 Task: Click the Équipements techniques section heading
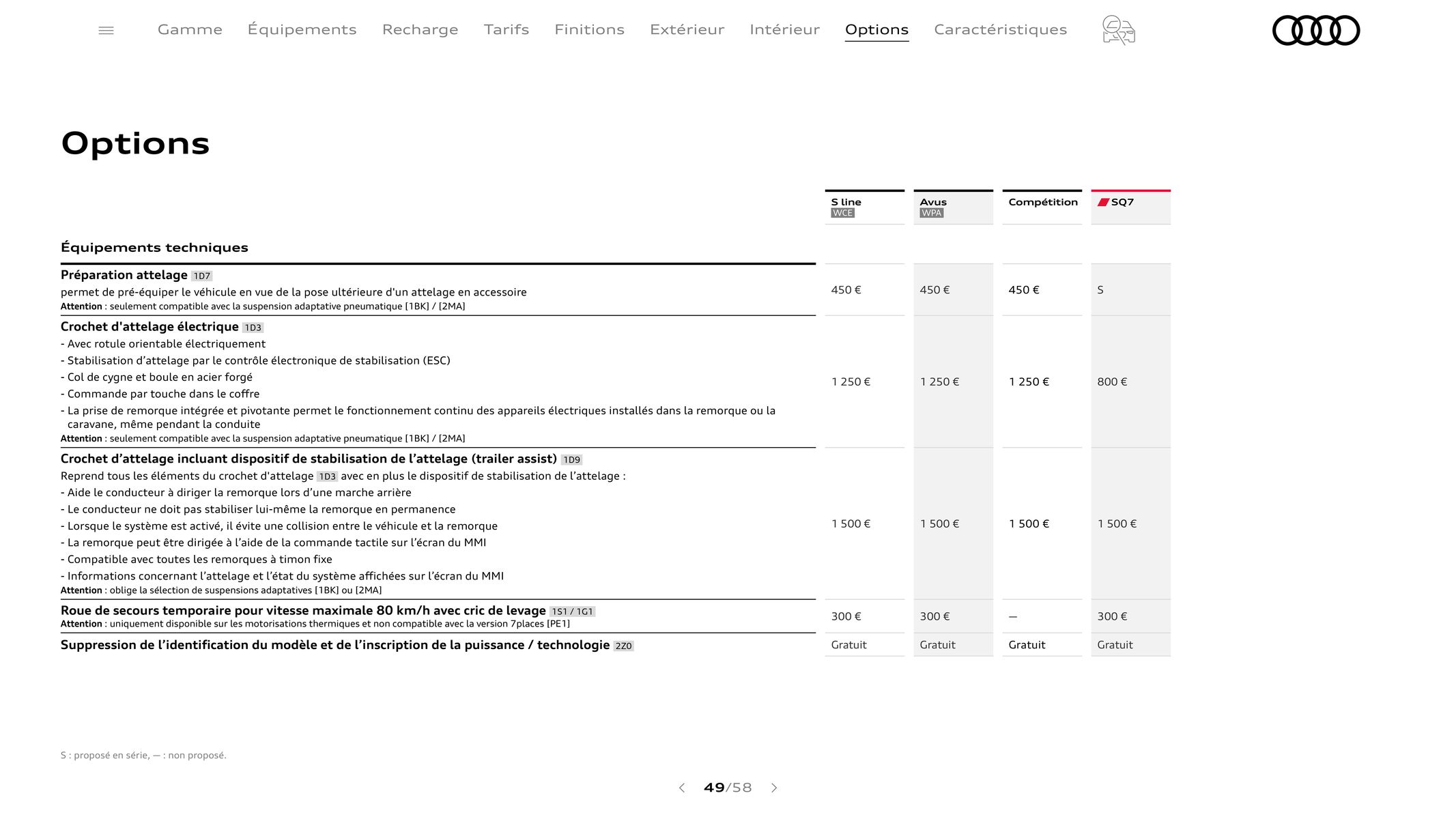pyautogui.click(x=154, y=247)
